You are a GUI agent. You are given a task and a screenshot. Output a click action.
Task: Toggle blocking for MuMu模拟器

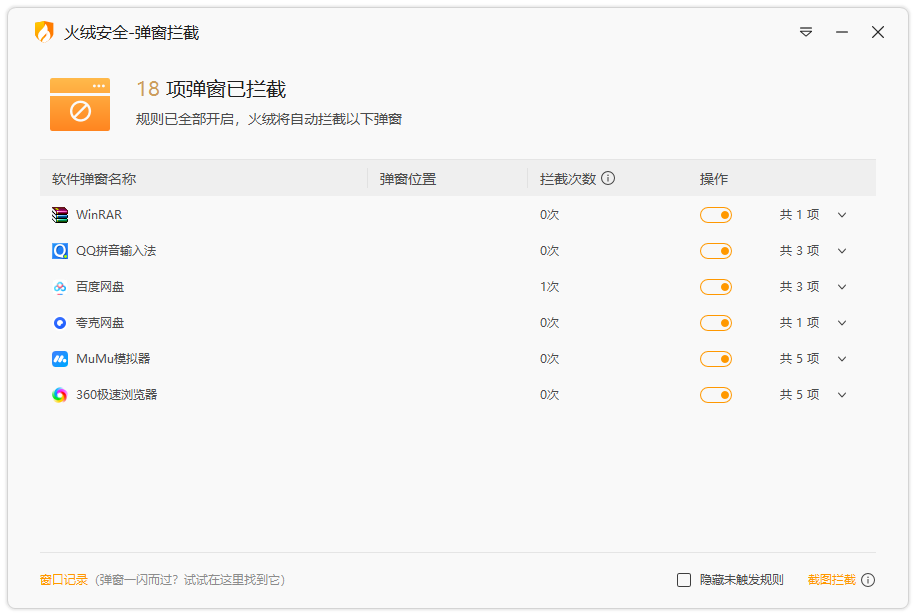point(716,358)
